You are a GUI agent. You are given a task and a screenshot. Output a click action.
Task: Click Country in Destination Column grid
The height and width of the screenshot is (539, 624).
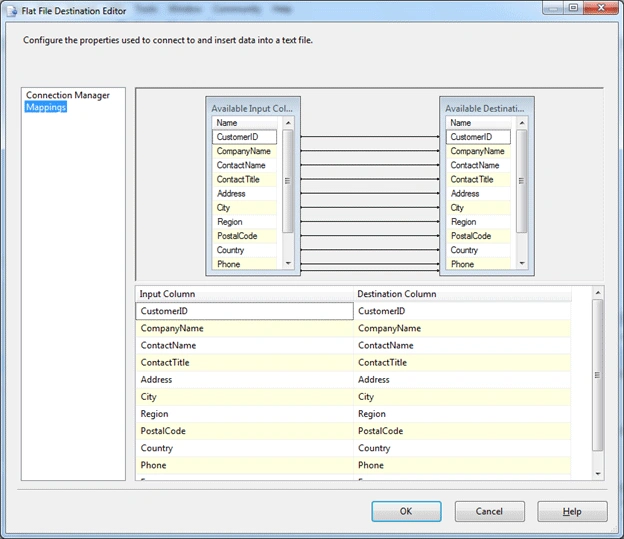(x=462, y=448)
